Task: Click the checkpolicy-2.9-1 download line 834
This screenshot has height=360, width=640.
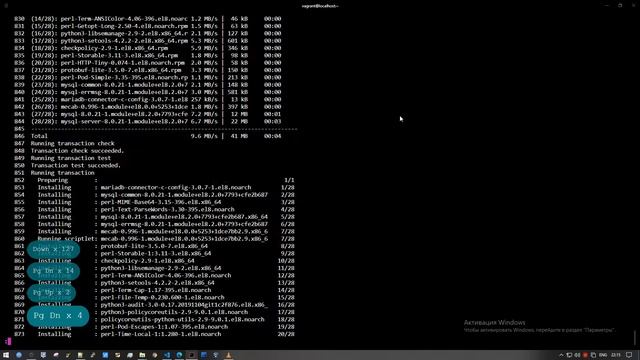Action: (x=156, y=48)
